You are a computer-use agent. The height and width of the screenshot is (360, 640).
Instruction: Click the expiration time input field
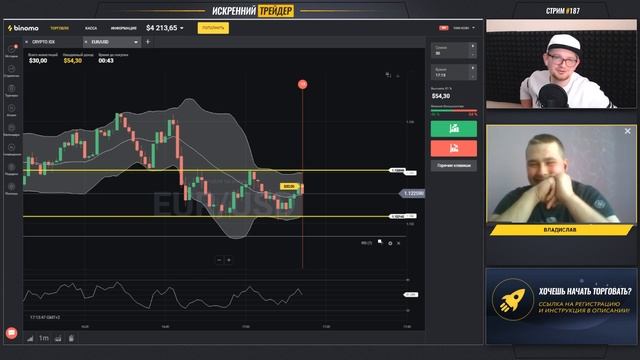coord(450,73)
